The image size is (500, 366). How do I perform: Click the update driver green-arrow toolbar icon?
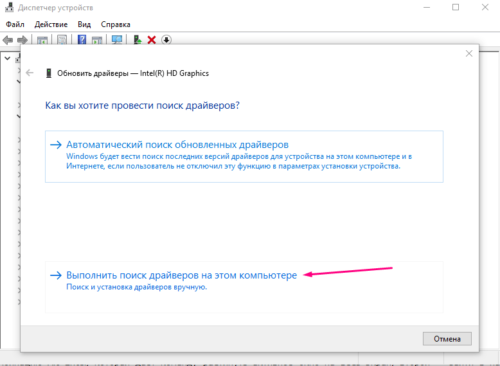[137, 40]
